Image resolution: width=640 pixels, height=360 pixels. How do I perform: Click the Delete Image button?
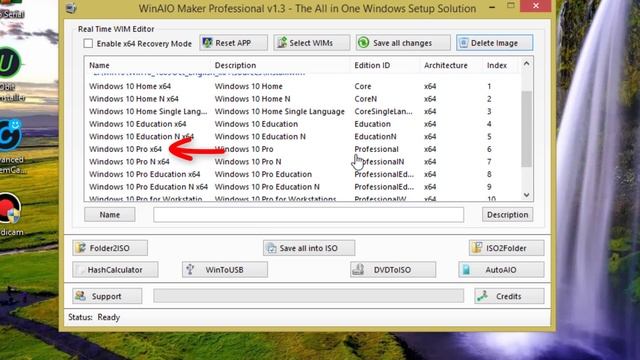click(x=494, y=43)
